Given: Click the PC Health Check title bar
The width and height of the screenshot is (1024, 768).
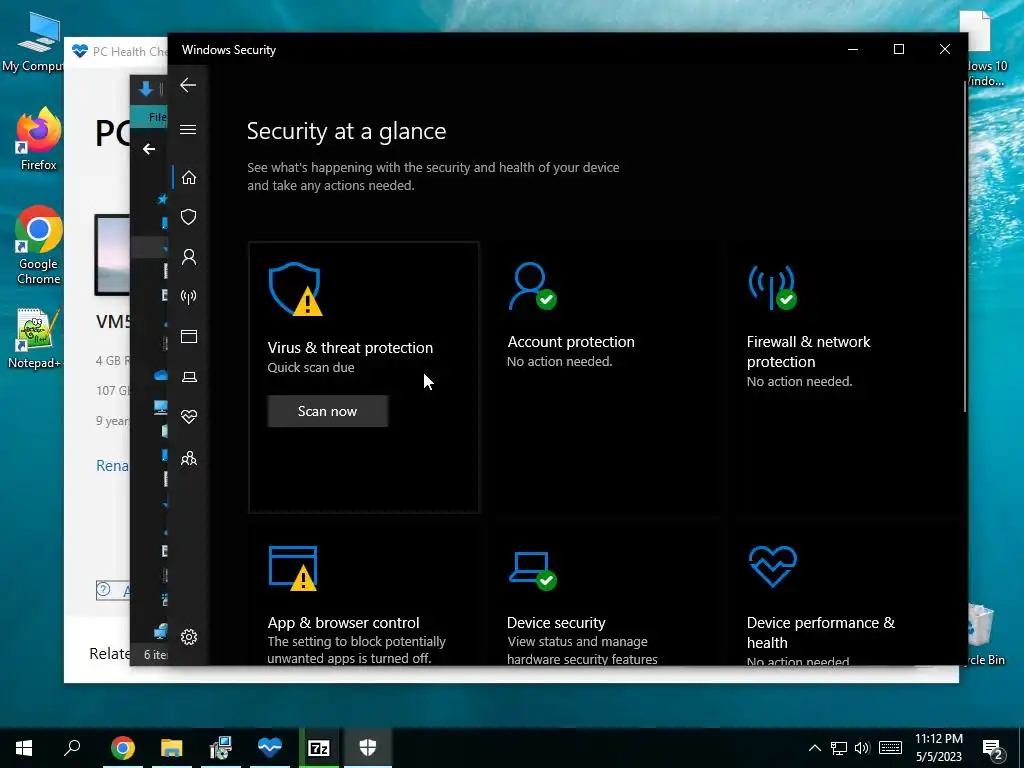Looking at the screenshot, I should [x=116, y=51].
